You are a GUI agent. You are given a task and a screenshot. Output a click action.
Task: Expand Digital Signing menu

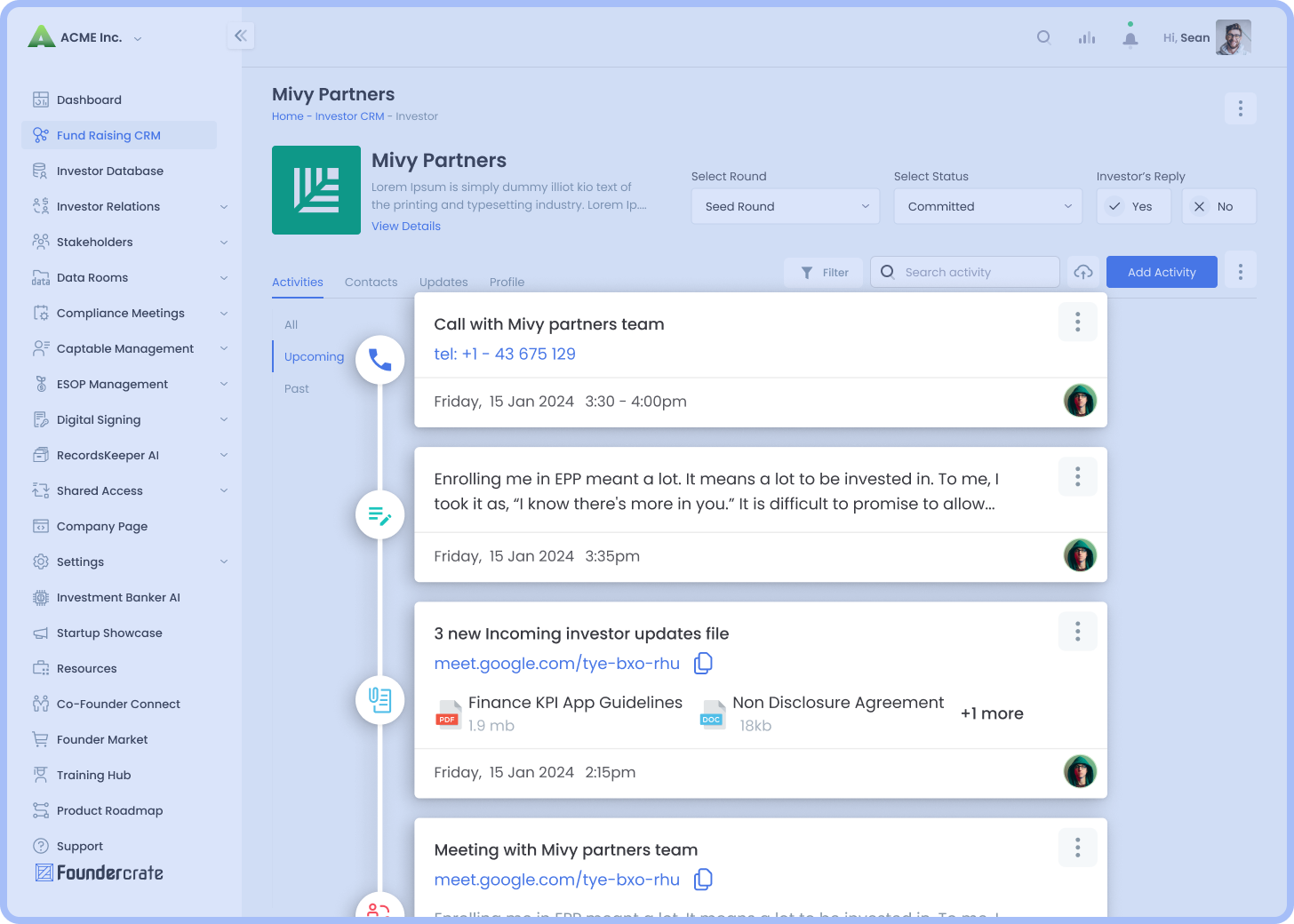coord(224,419)
